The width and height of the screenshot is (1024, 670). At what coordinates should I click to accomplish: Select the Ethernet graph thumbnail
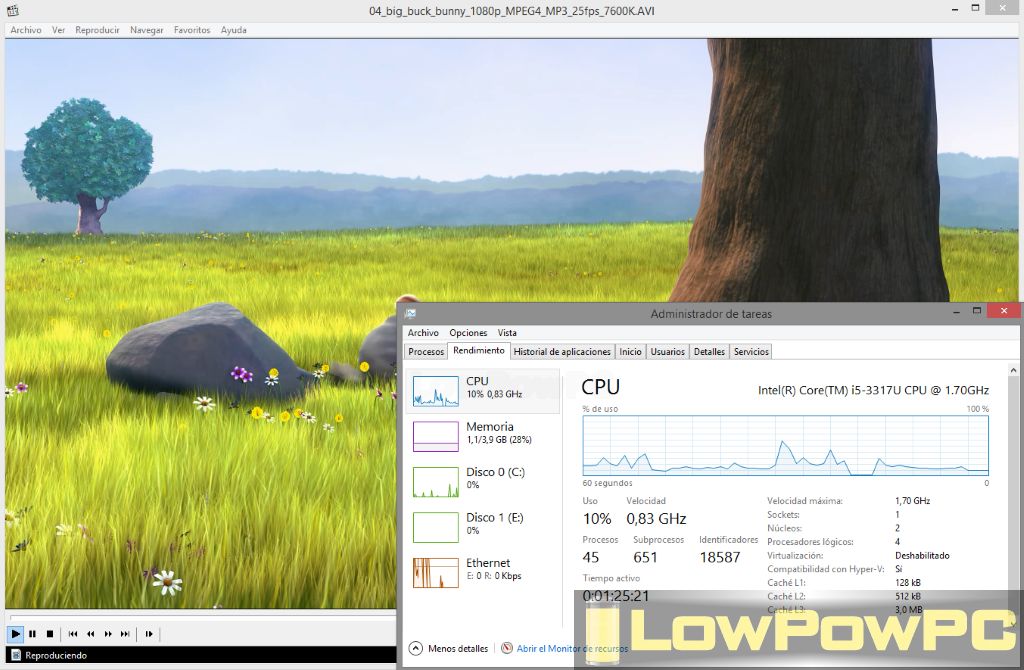[x=436, y=573]
